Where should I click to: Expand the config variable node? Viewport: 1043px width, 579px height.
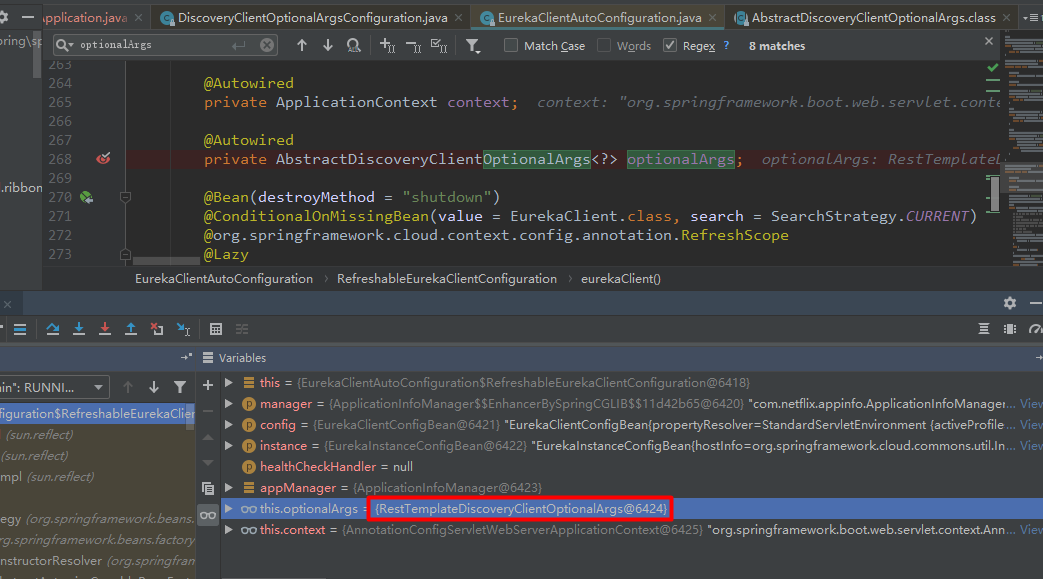pyautogui.click(x=229, y=425)
